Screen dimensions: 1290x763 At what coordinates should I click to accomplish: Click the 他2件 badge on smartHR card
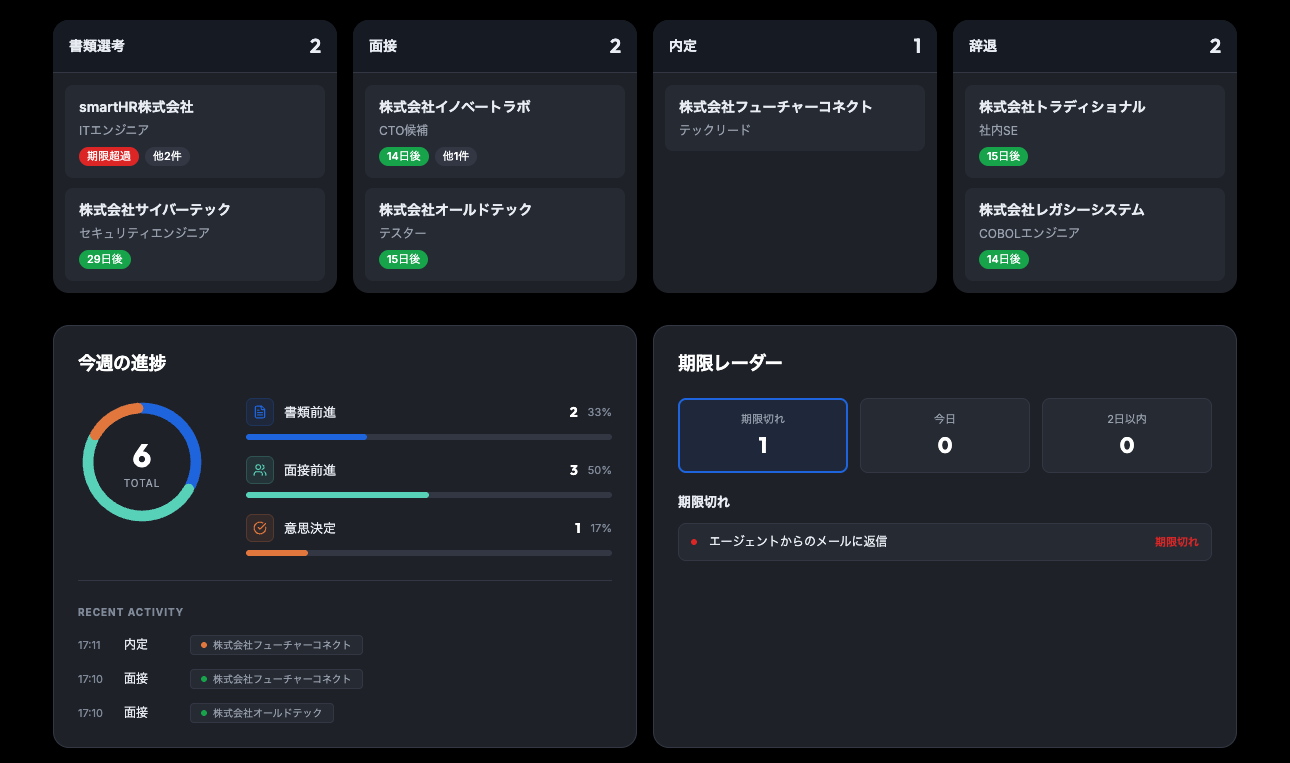167,156
